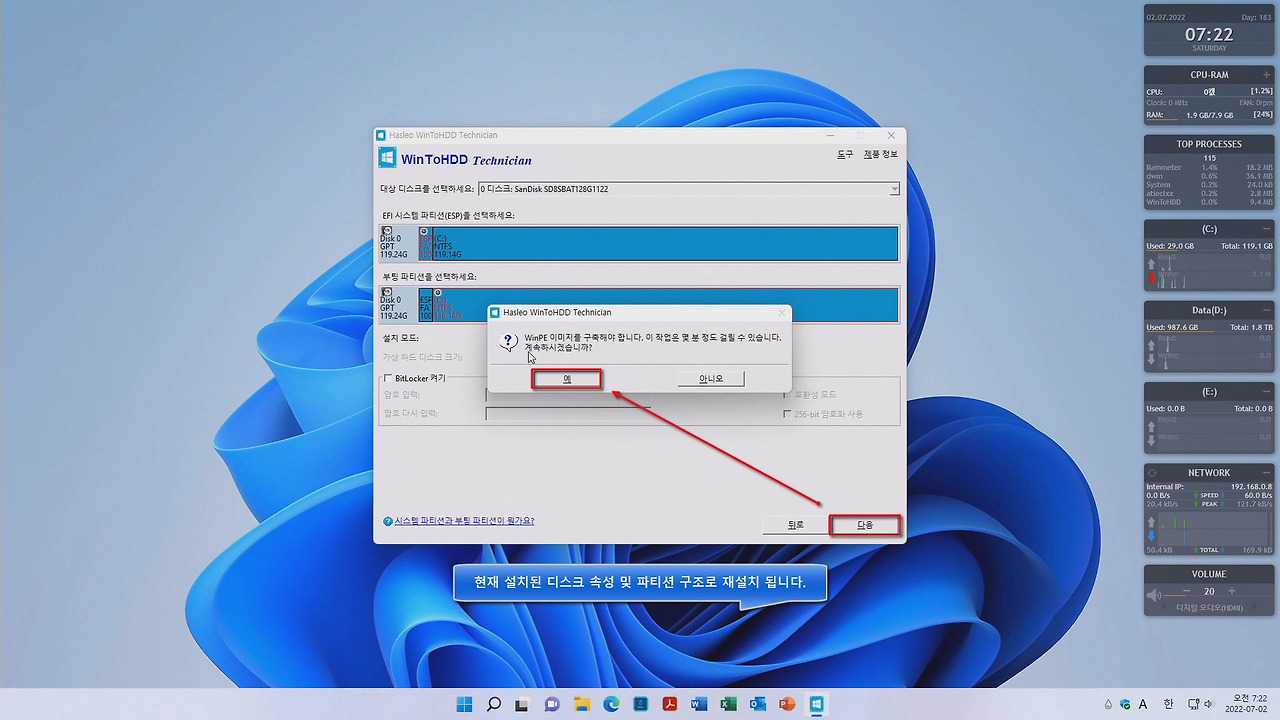The height and width of the screenshot is (720, 1280).
Task: Click the WinToHDD logo icon
Action: tap(387, 158)
